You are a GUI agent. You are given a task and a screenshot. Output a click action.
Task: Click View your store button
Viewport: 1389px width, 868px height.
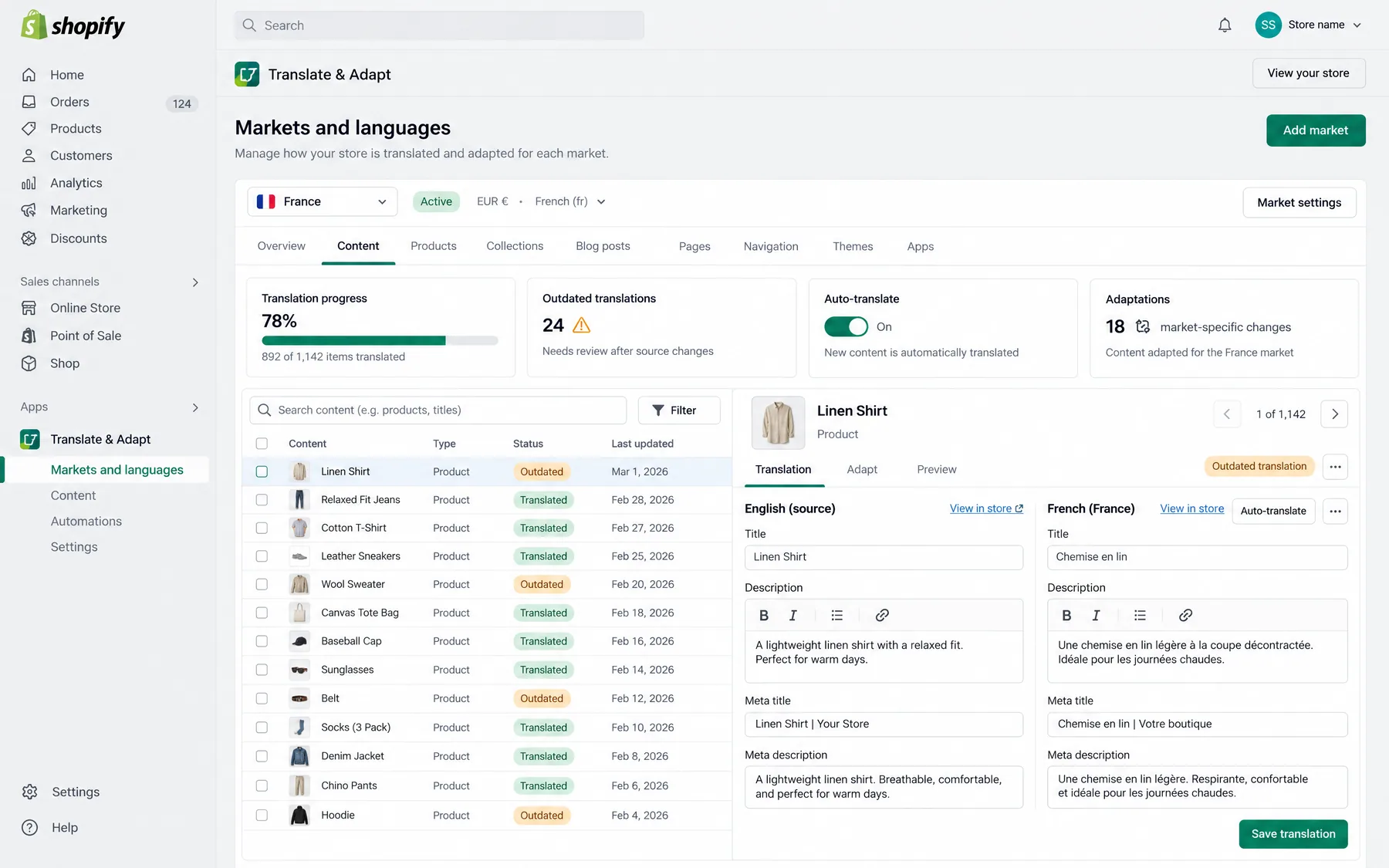tap(1309, 73)
